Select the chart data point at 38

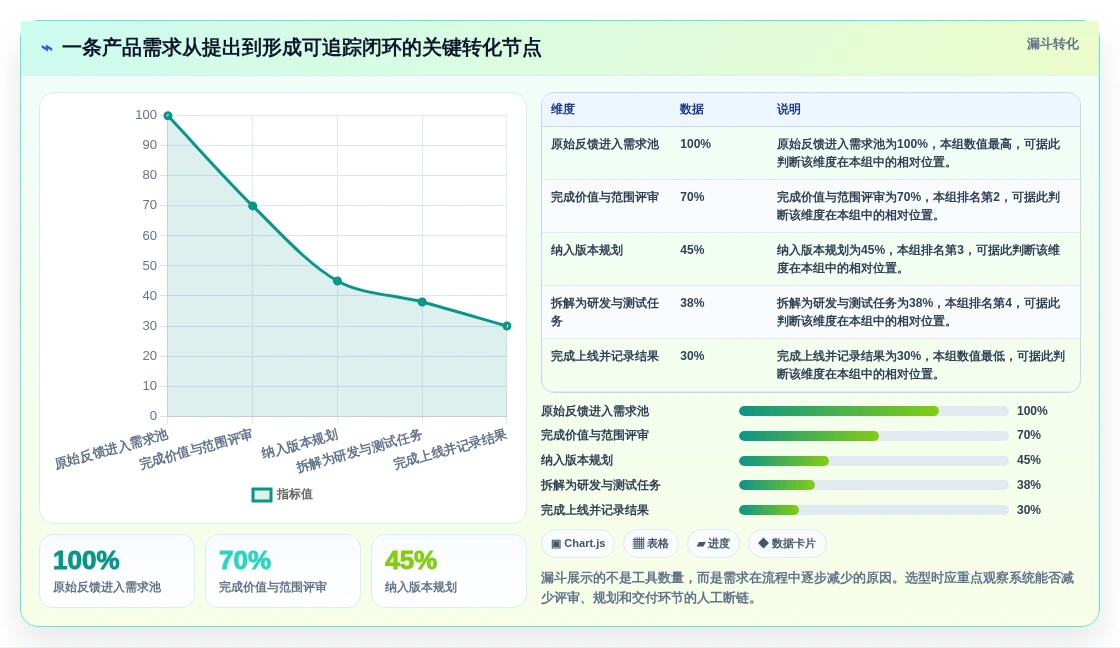[422, 302]
